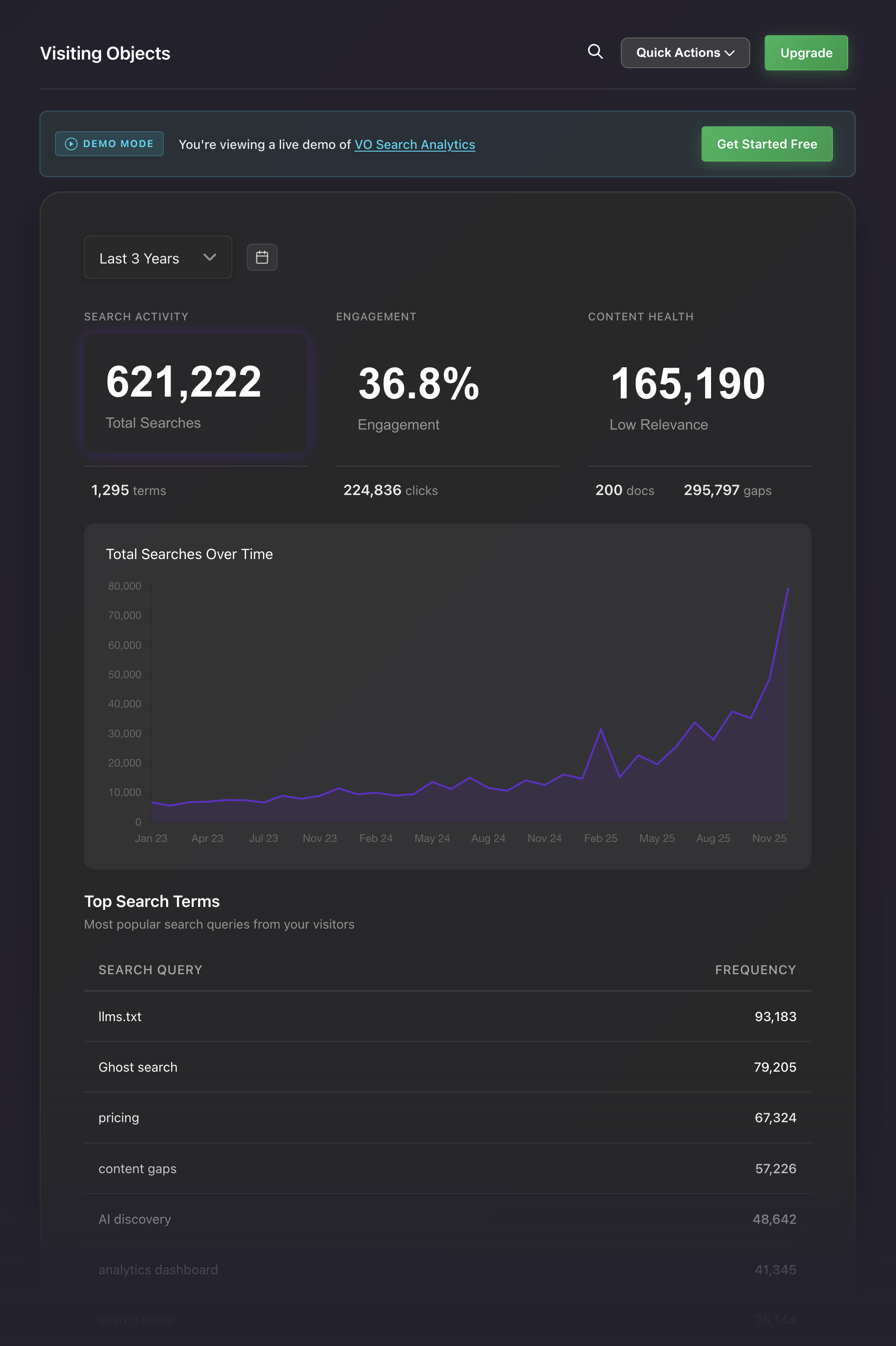Click the 295,797 gaps stat

727,490
